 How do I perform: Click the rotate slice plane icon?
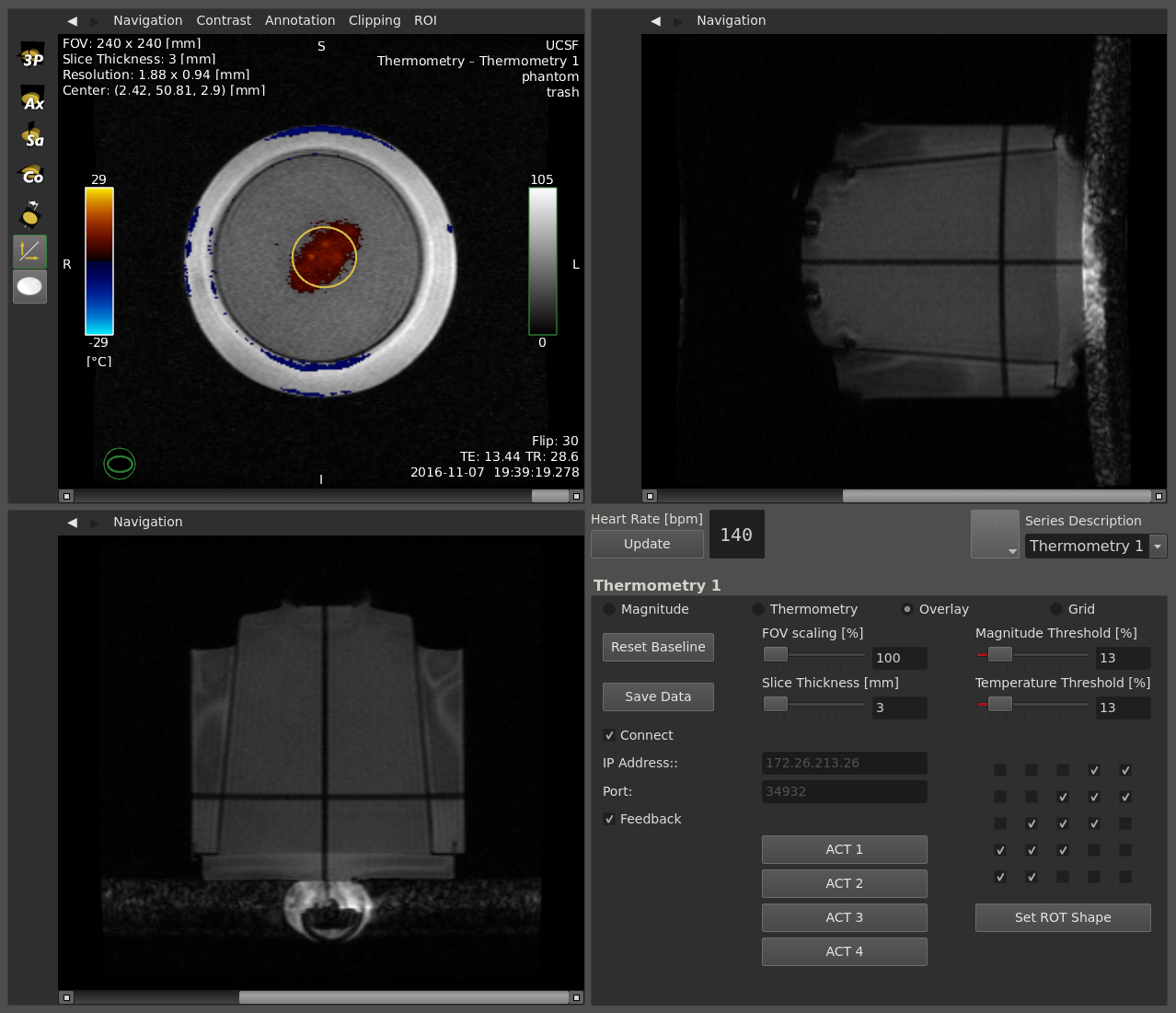tap(30, 213)
